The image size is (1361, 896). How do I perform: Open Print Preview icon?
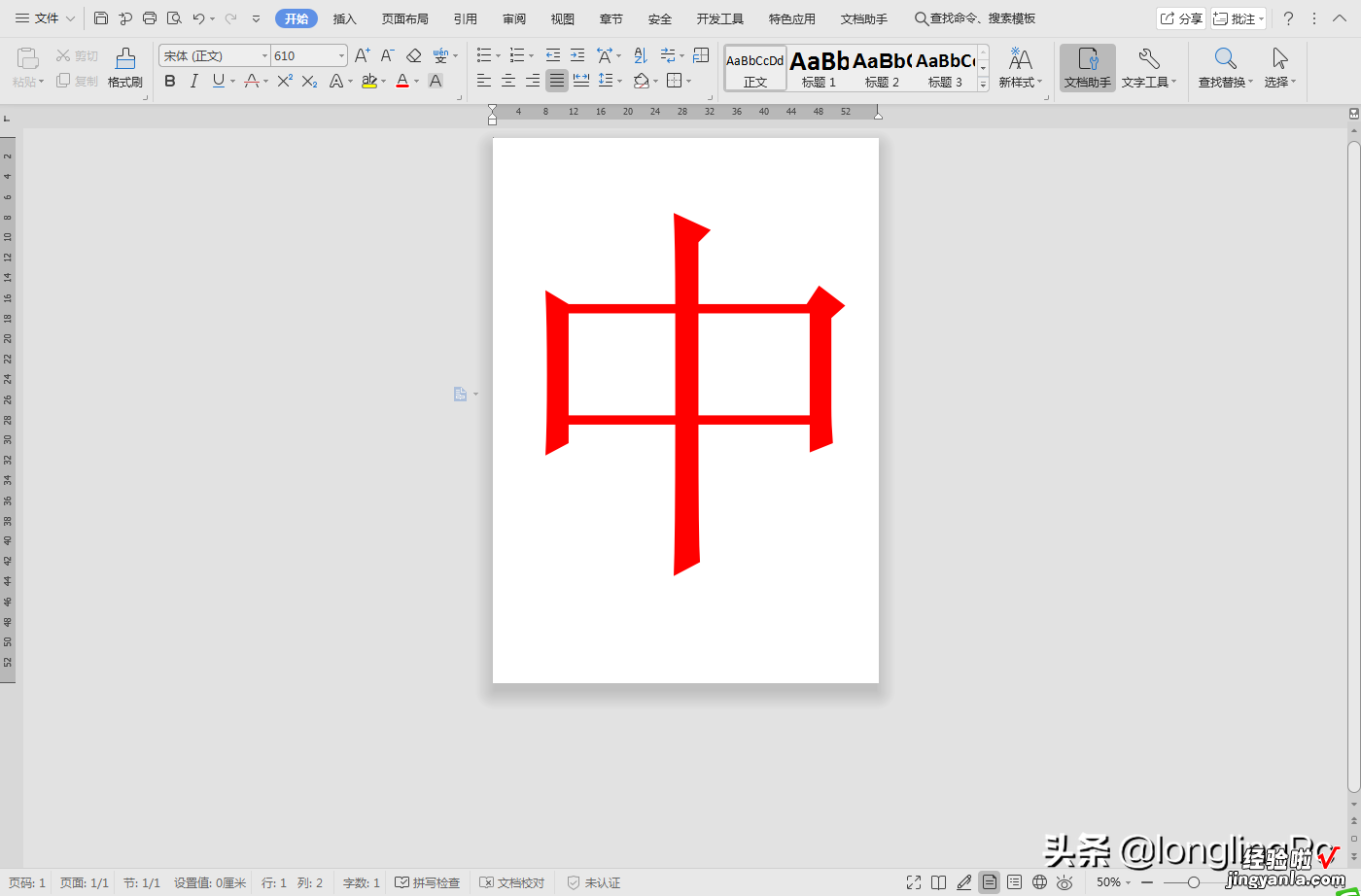[174, 18]
